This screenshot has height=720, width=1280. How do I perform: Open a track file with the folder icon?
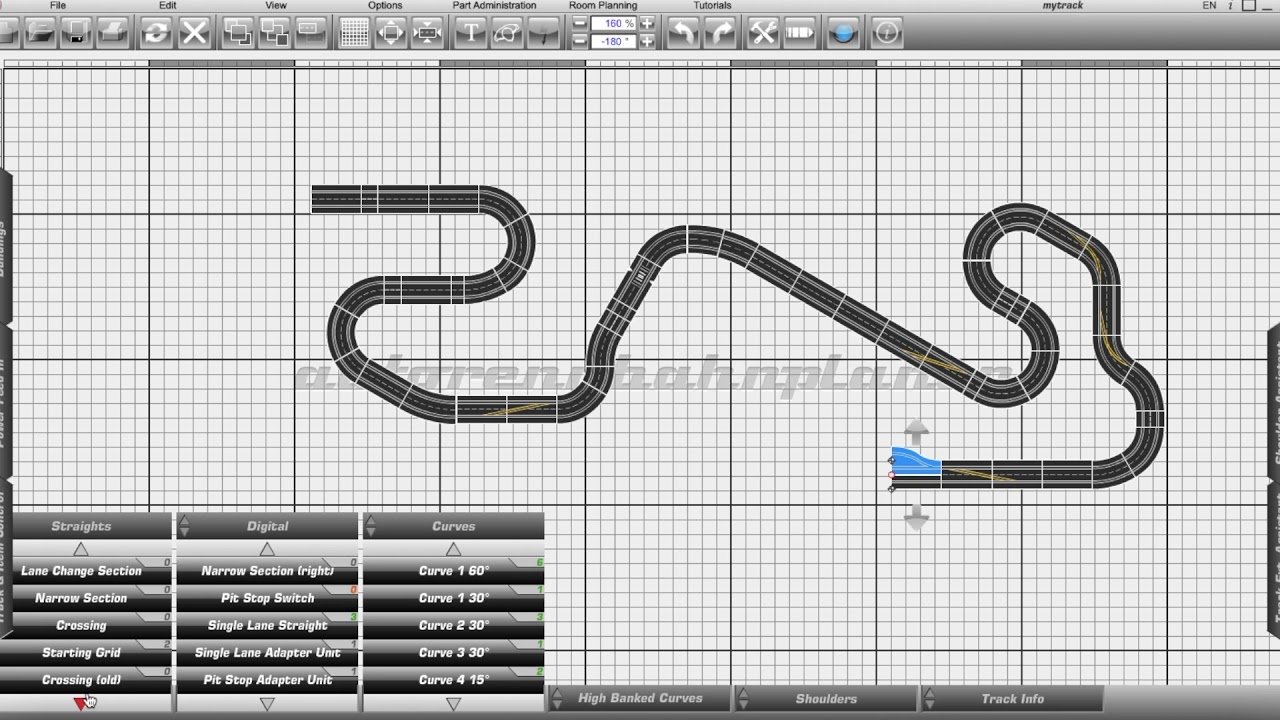[x=40, y=33]
